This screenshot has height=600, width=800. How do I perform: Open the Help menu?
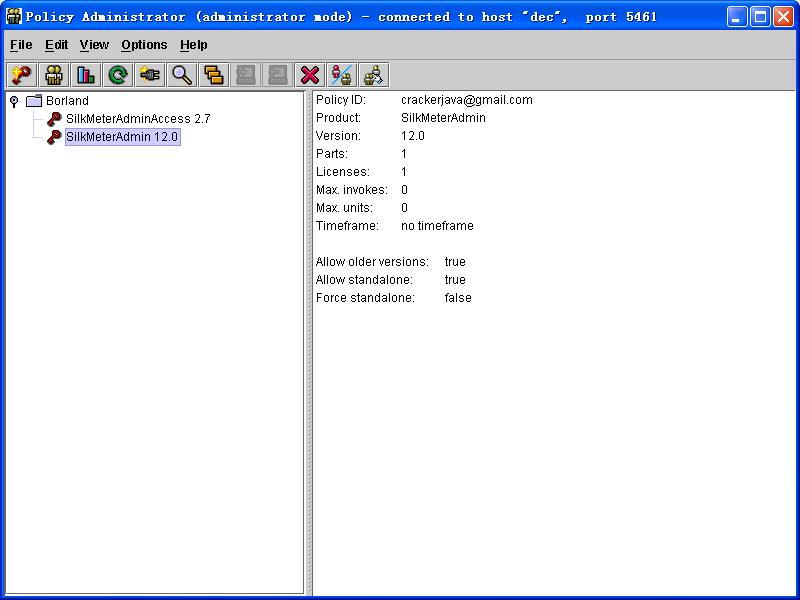[x=193, y=45]
